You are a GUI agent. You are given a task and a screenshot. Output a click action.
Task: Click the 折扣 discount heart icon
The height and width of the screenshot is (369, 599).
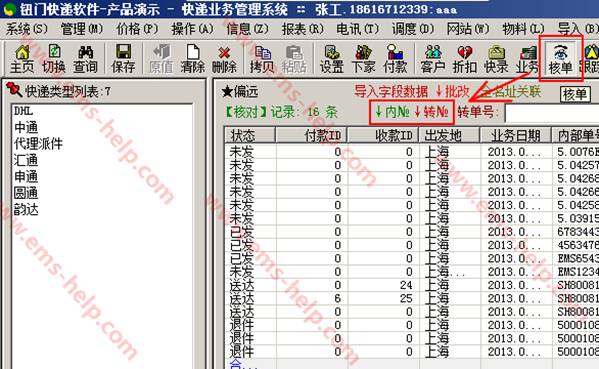pyautogui.click(x=465, y=59)
